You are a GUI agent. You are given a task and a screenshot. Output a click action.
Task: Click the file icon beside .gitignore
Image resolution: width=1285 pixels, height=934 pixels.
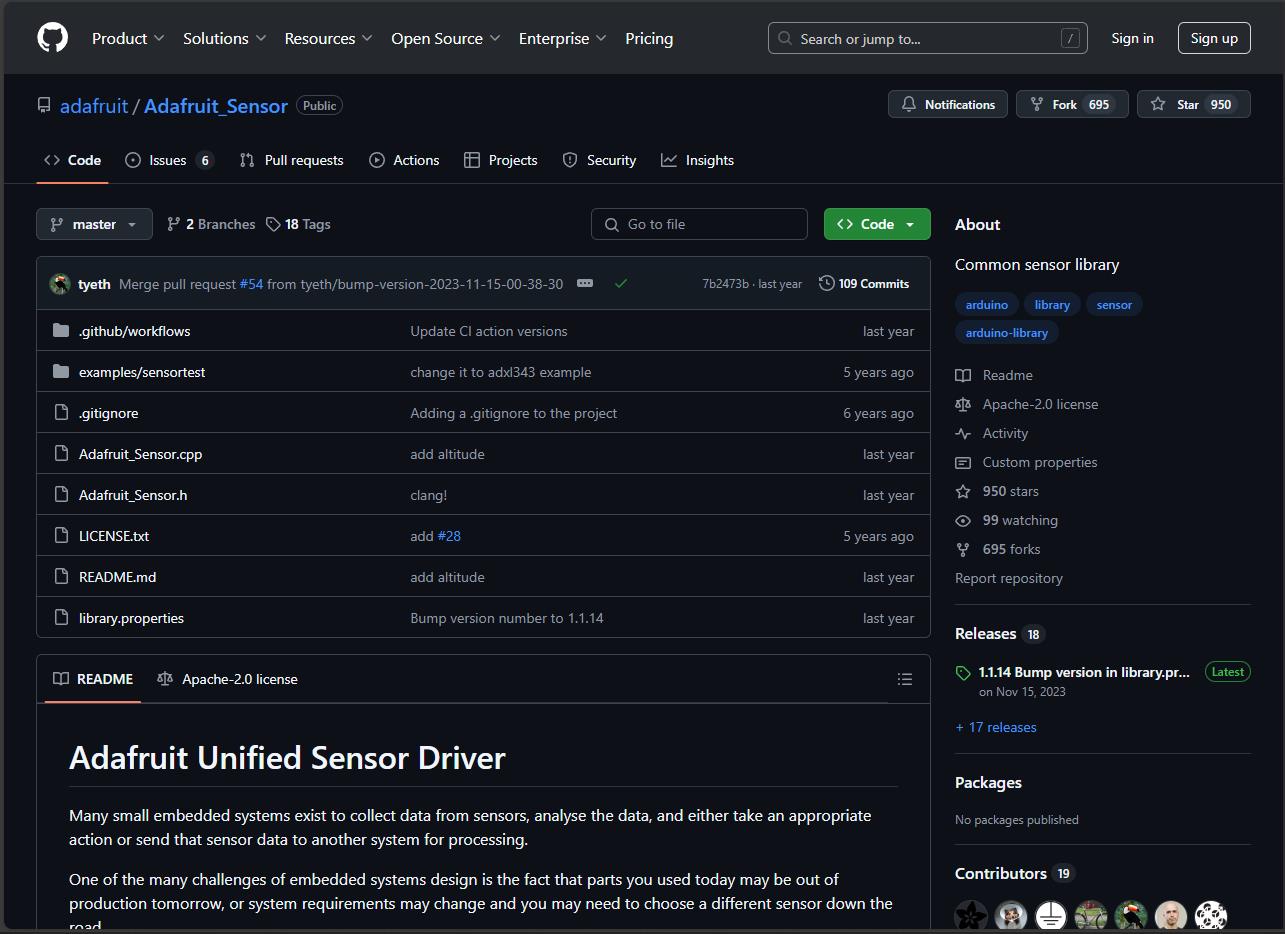(61, 412)
